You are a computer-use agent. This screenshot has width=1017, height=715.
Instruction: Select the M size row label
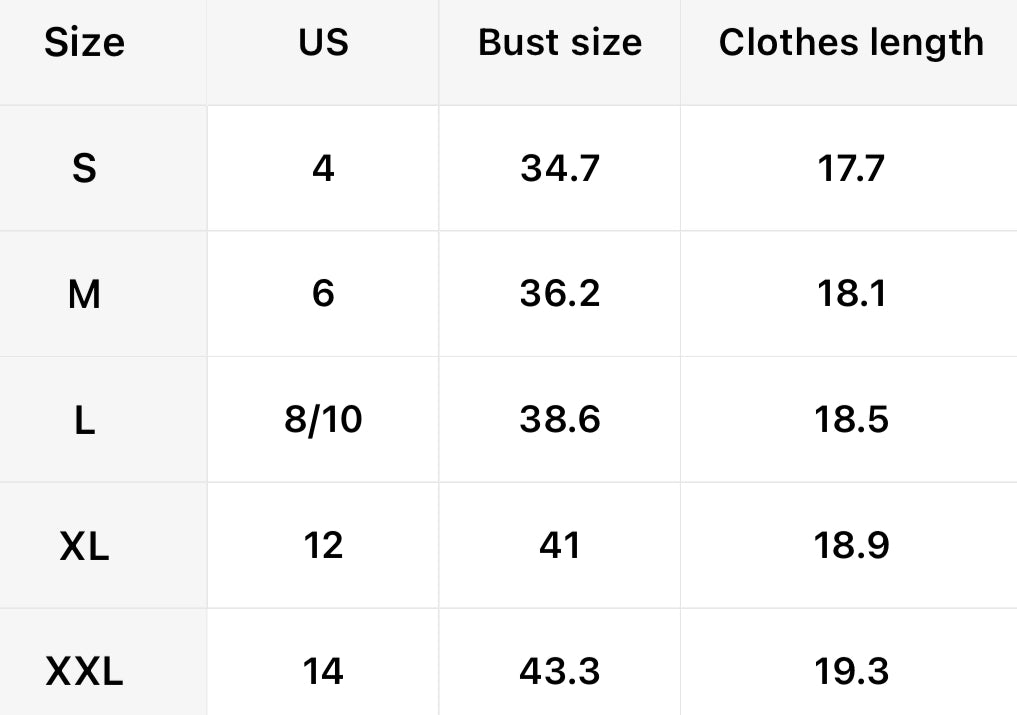click(x=85, y=295)
